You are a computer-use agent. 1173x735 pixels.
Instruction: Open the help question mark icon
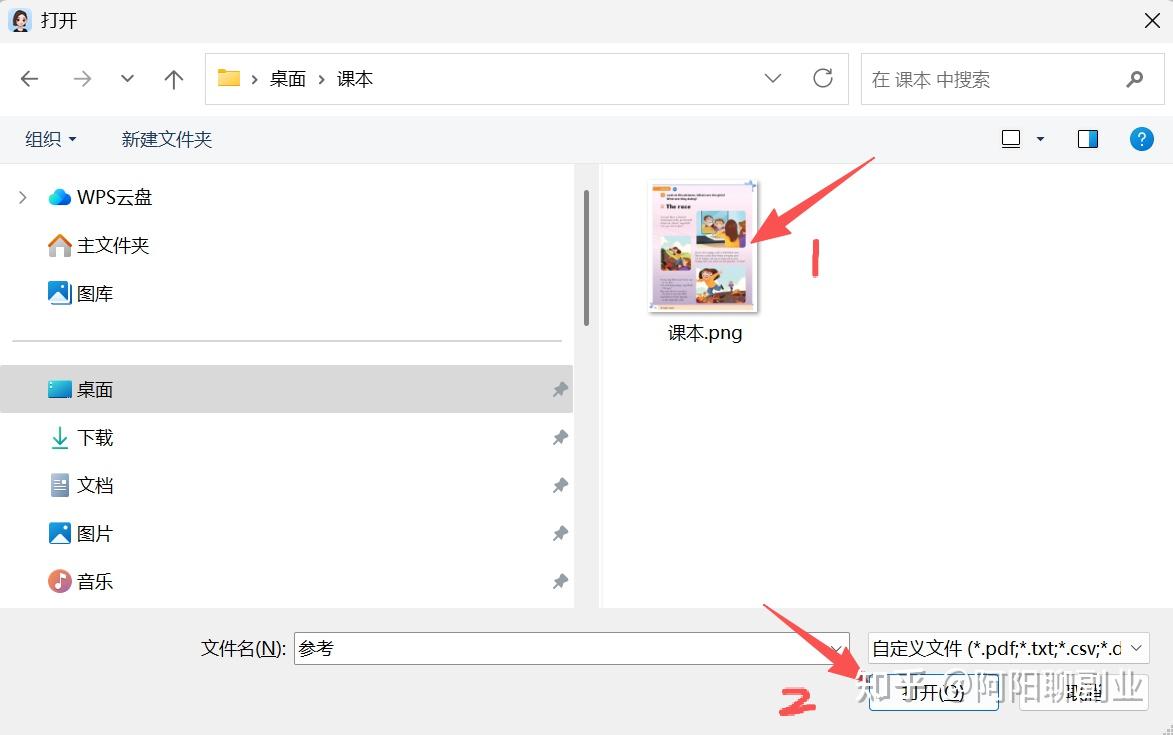[x=1142, y=139]
